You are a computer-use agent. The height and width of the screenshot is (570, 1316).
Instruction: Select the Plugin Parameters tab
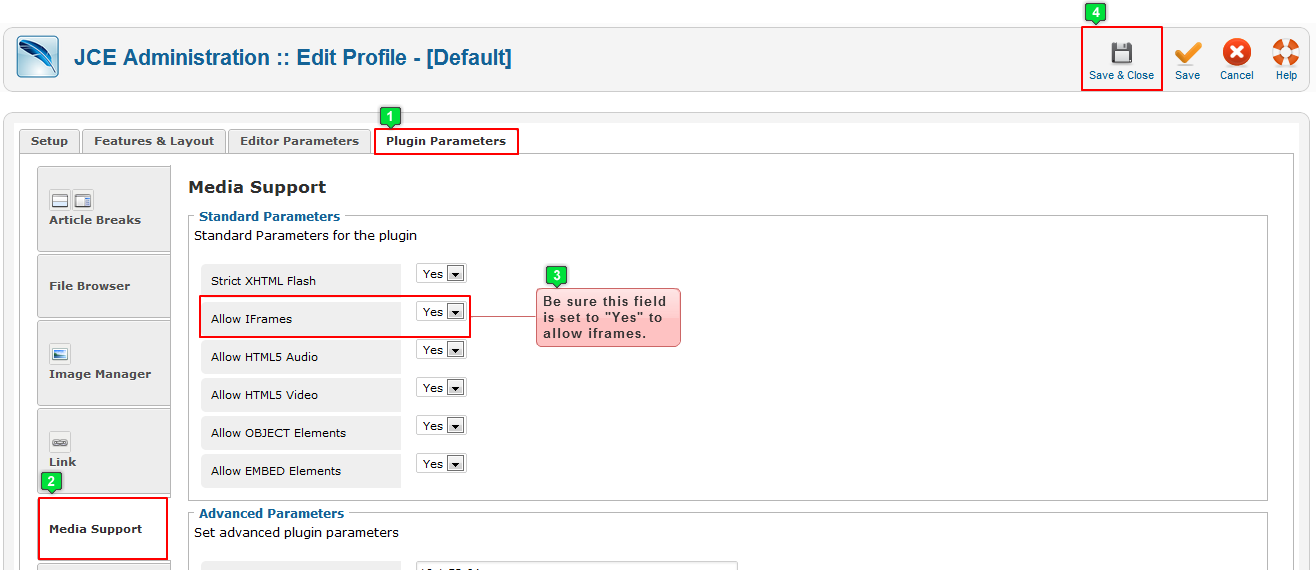tap(446, 141)
